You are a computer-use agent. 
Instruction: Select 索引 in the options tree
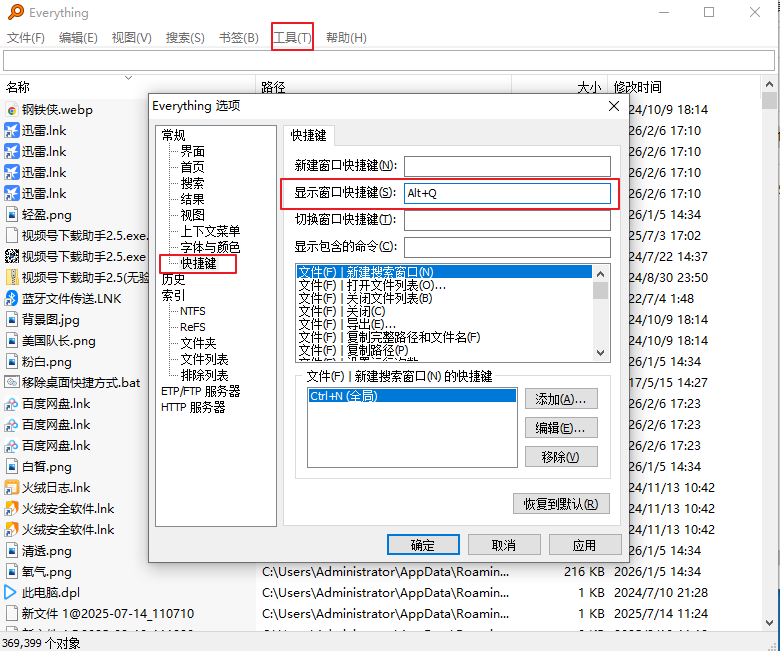click(174, 295)
